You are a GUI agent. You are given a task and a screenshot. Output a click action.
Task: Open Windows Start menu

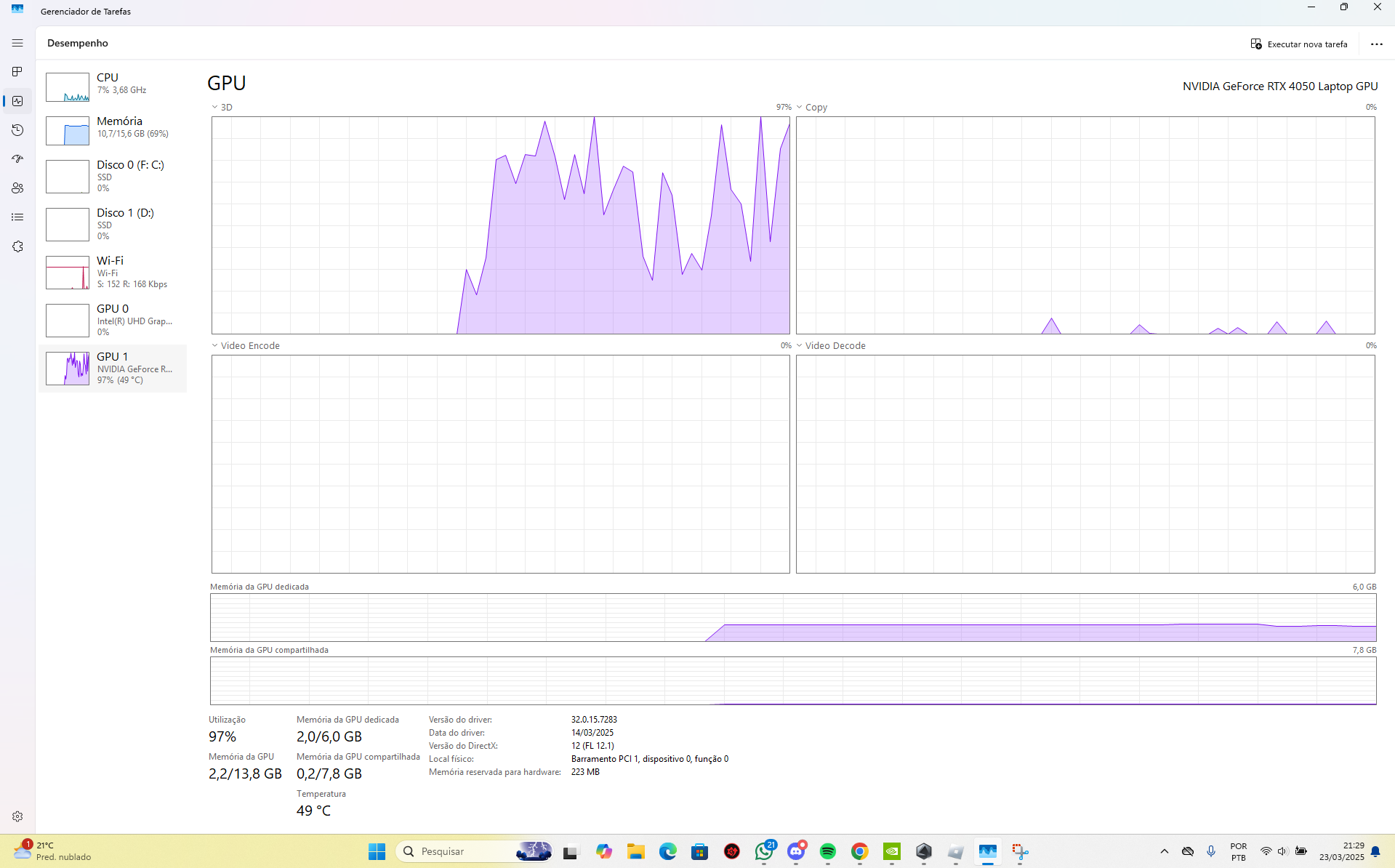(x=377, y=851)
